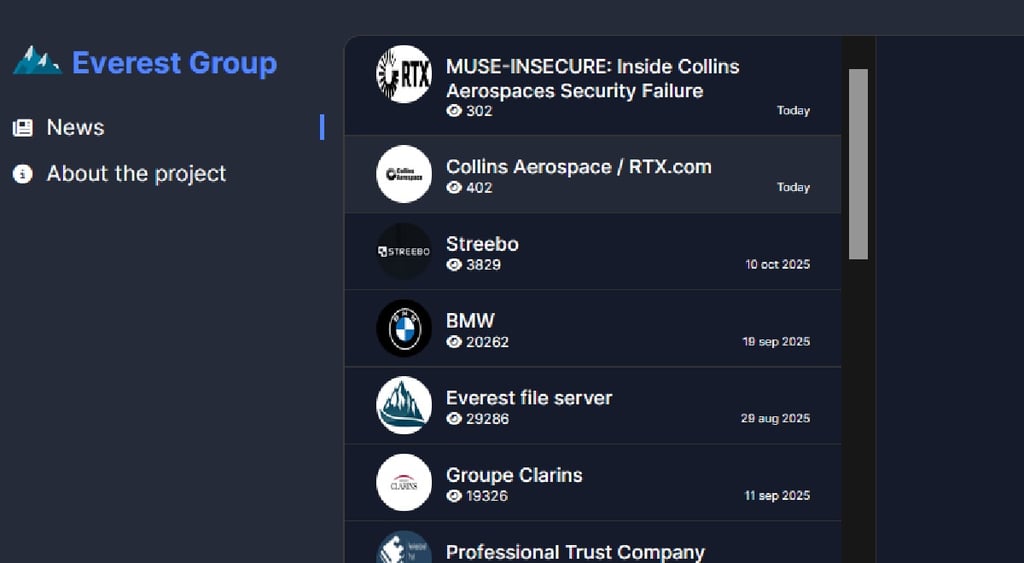
Task: Open About the project page
Action: 136,174
